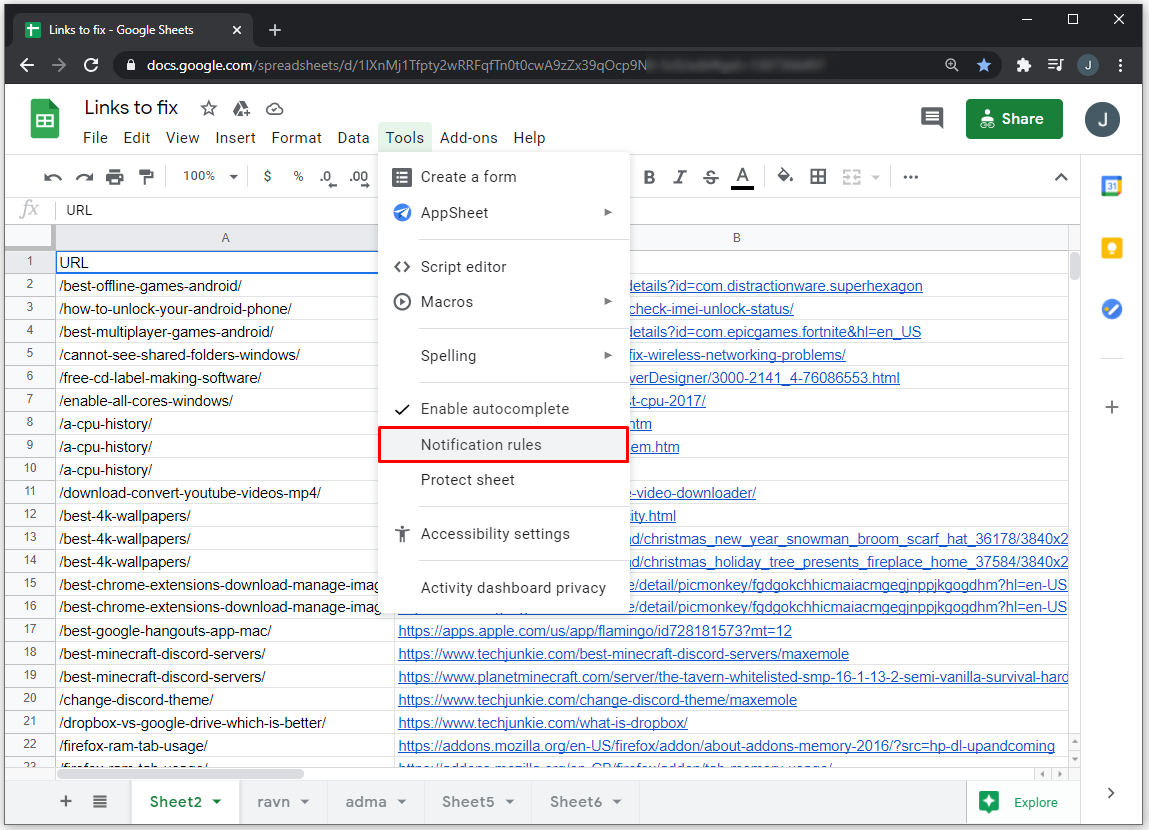
Task: Toggle italic formatting
Action: pos(680,177)
